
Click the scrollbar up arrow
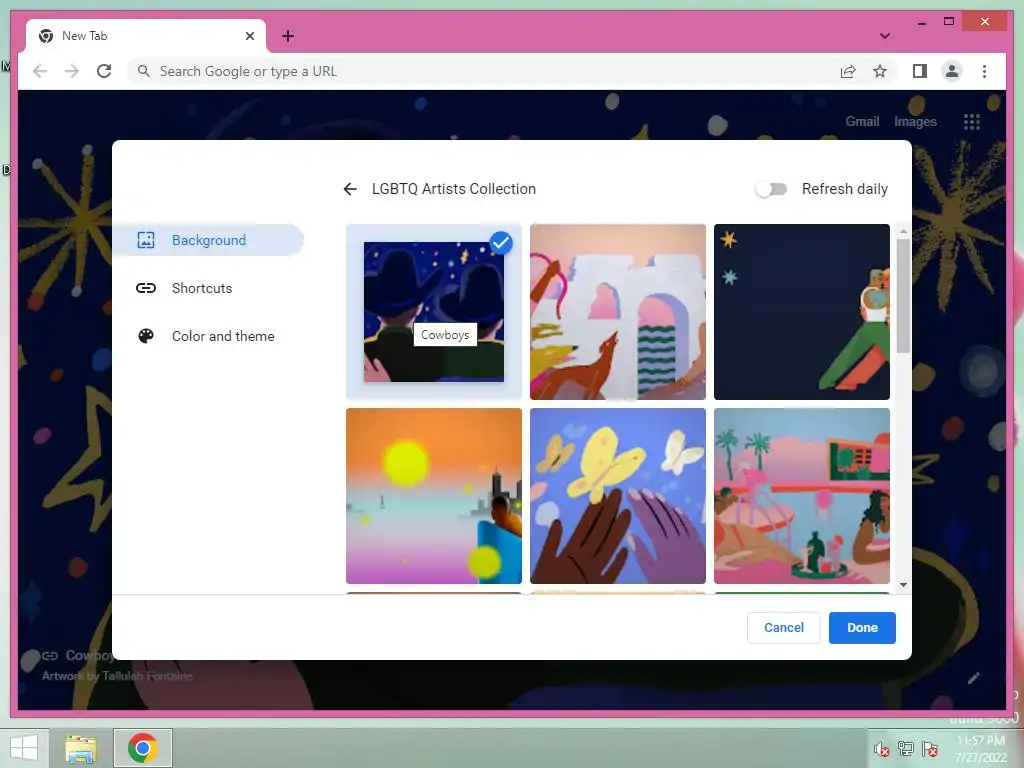[x=903, y=231]
